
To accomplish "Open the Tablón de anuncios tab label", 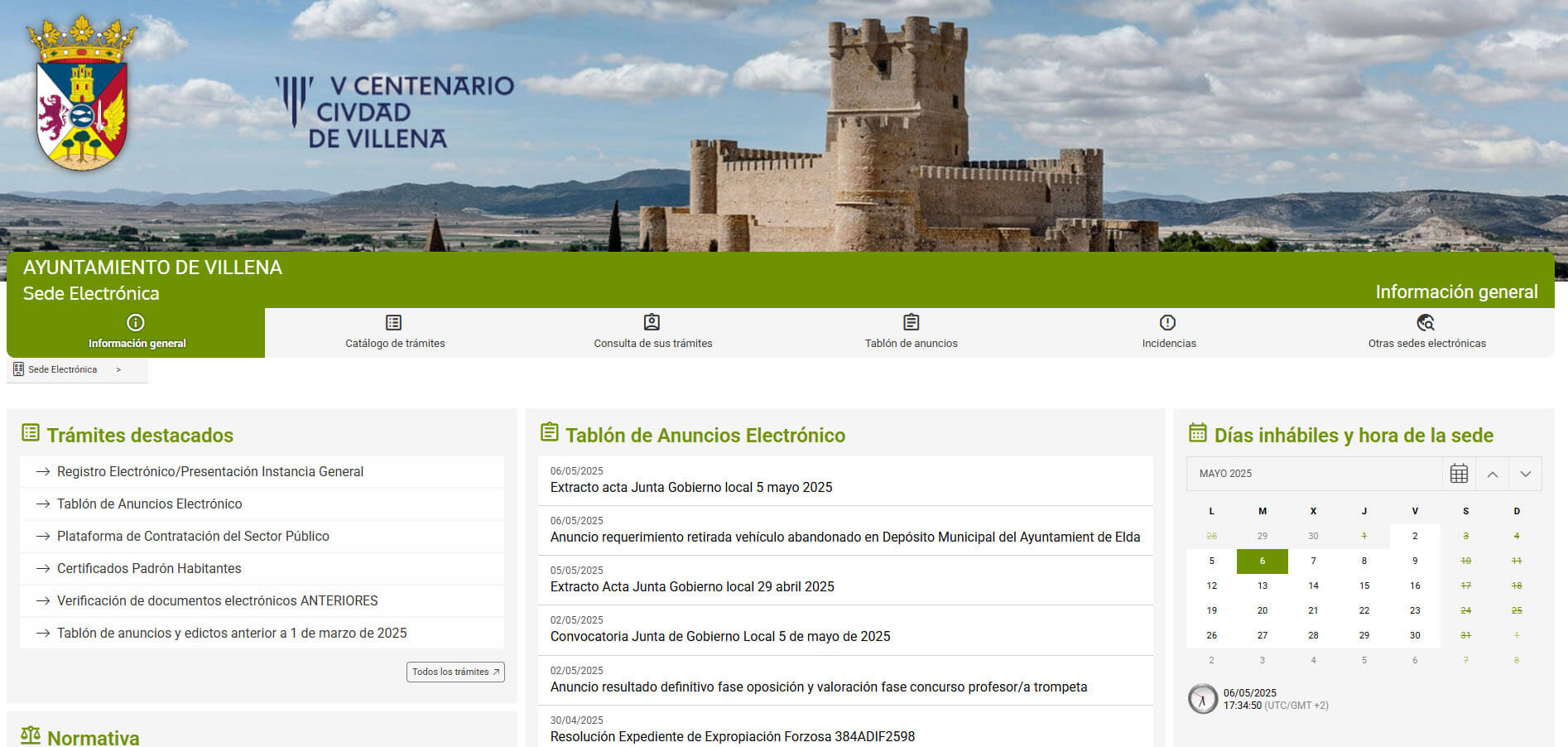I will (x=911, y=343).
